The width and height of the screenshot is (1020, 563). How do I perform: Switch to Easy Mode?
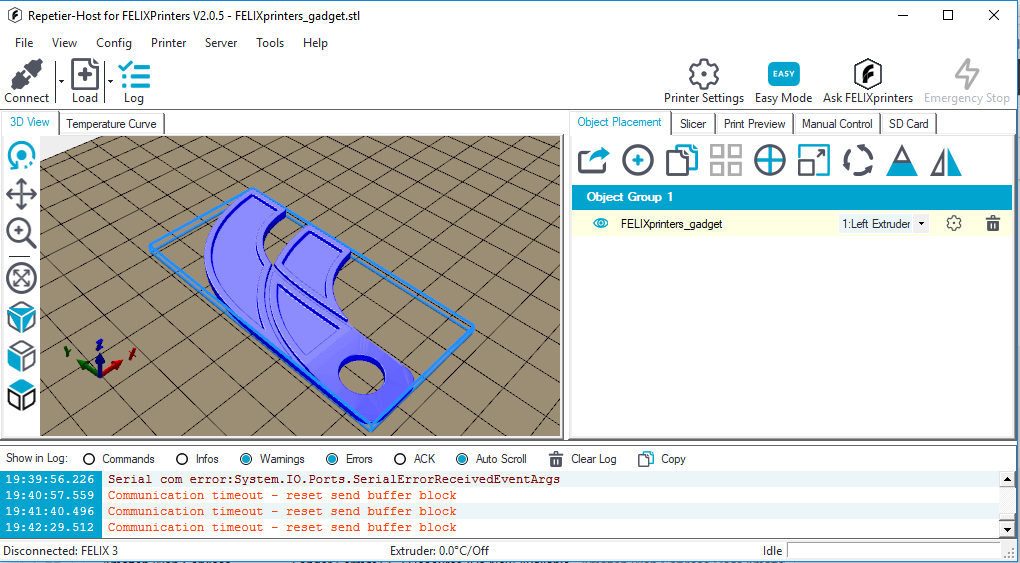(x=783, y=74)
